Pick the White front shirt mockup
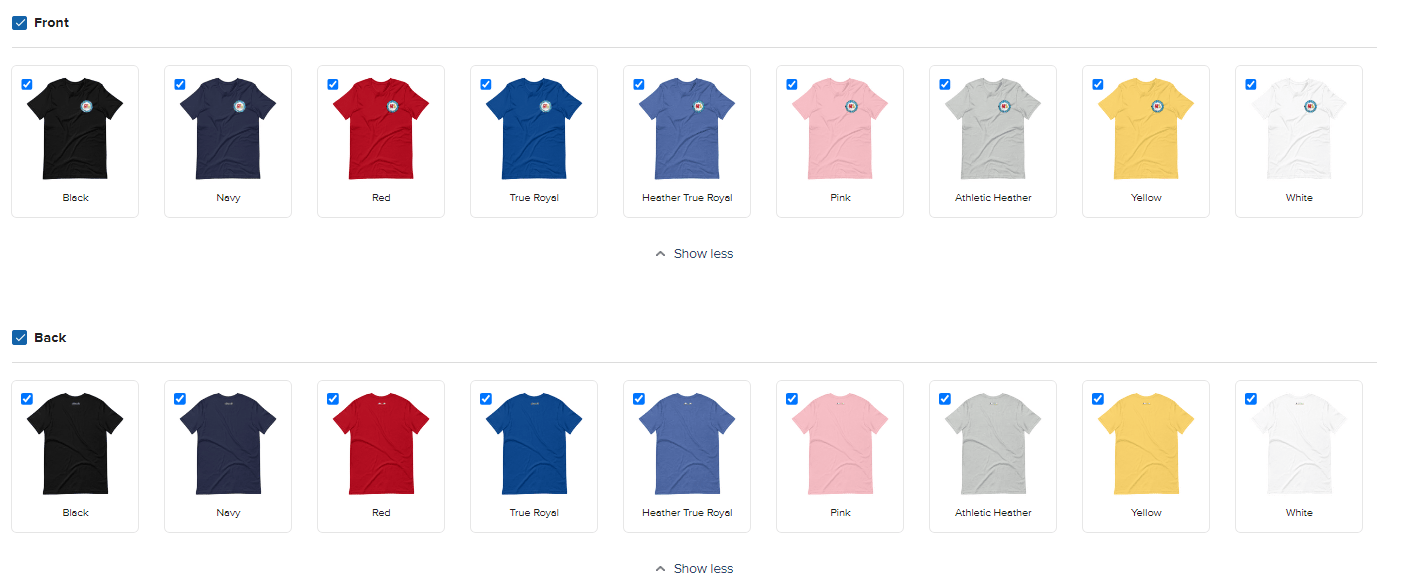 click(x=1299, y=128)
